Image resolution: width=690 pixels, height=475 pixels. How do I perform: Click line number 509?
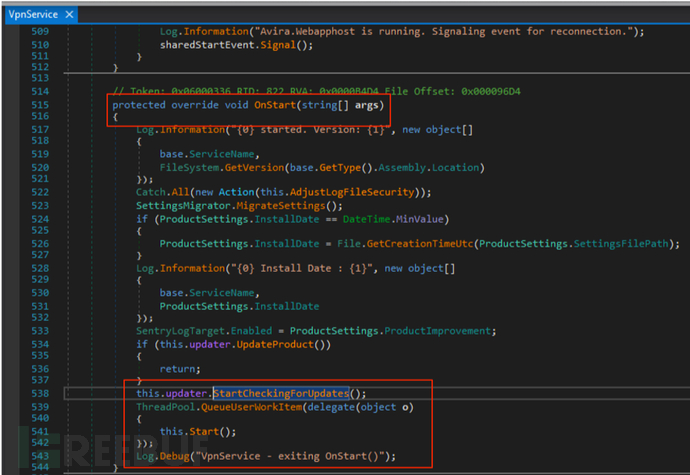pos(40,32)
